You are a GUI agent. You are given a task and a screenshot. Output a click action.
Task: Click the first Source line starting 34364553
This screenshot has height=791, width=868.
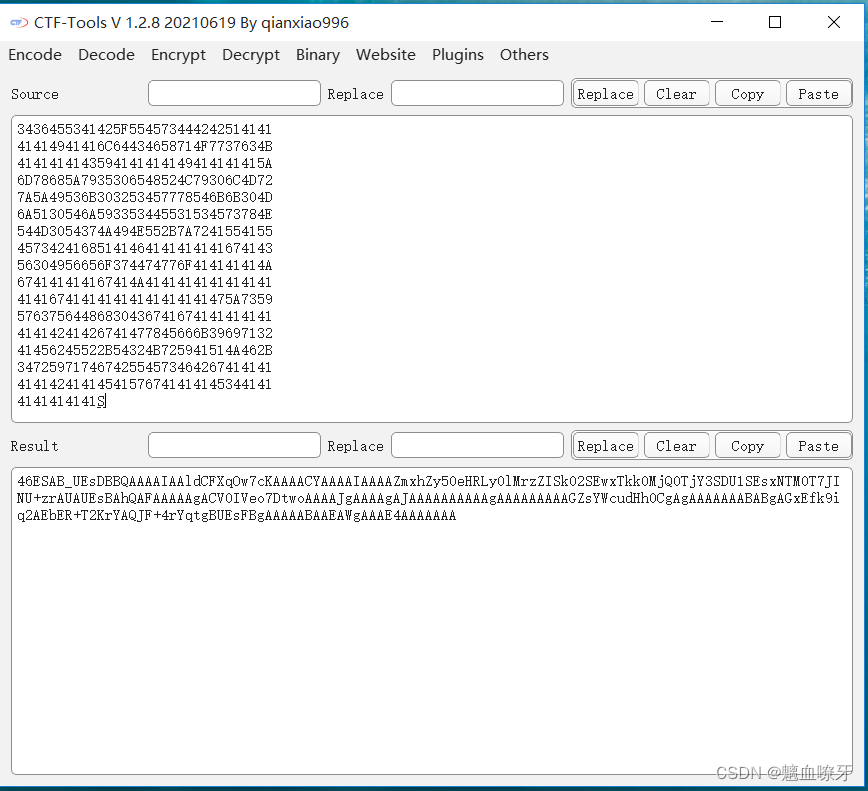144,129
